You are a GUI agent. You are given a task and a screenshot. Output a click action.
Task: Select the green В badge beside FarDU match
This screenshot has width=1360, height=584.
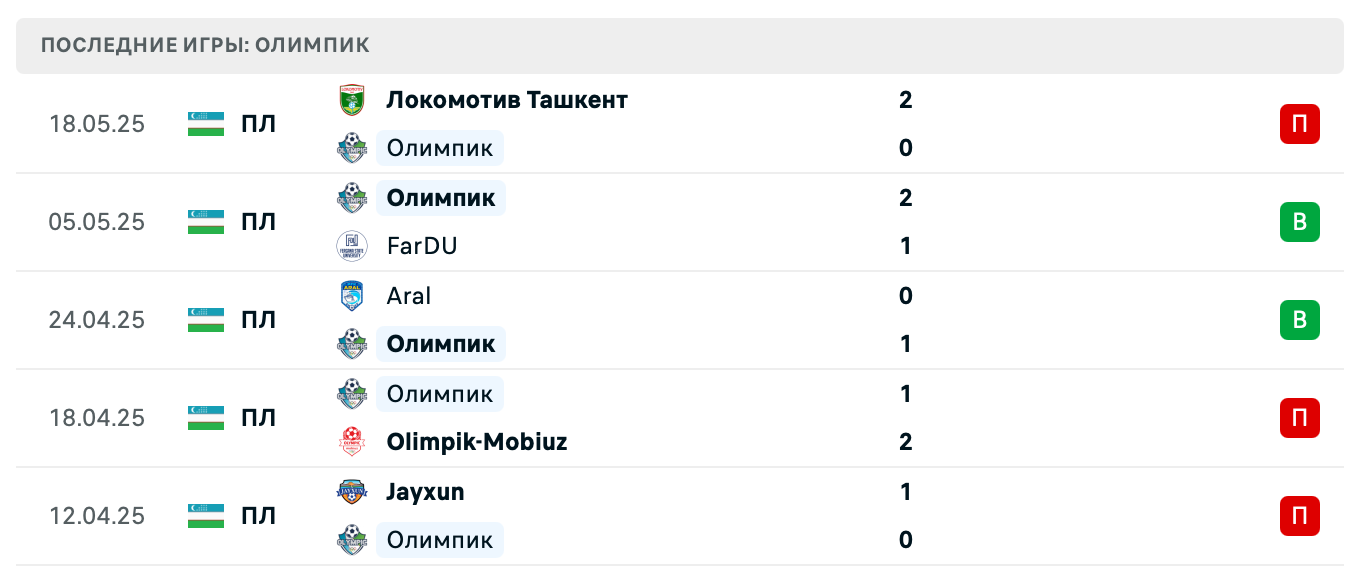click(1299, 222)
